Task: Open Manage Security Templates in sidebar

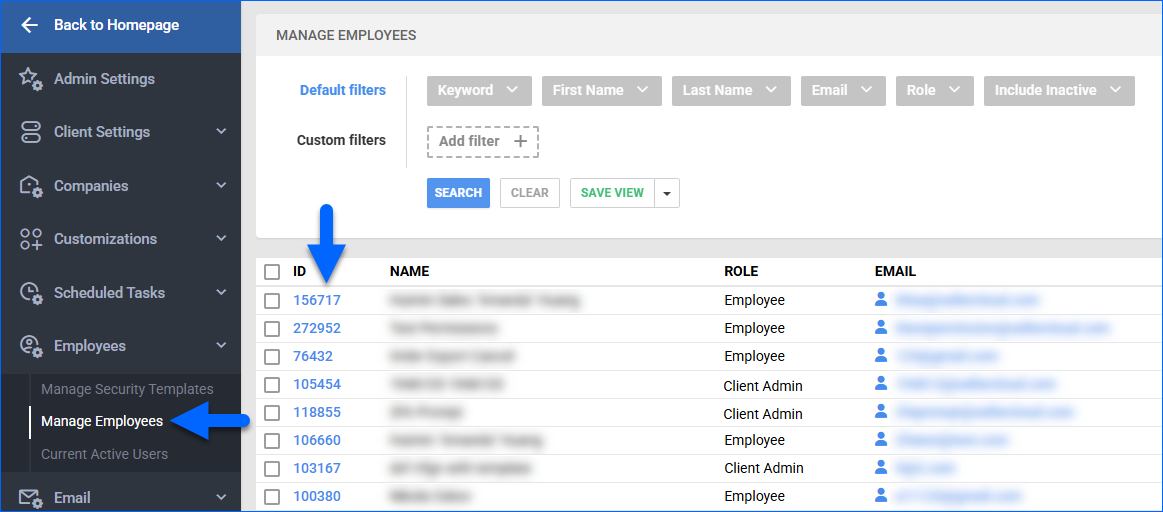Action: [x=127, y=389]
